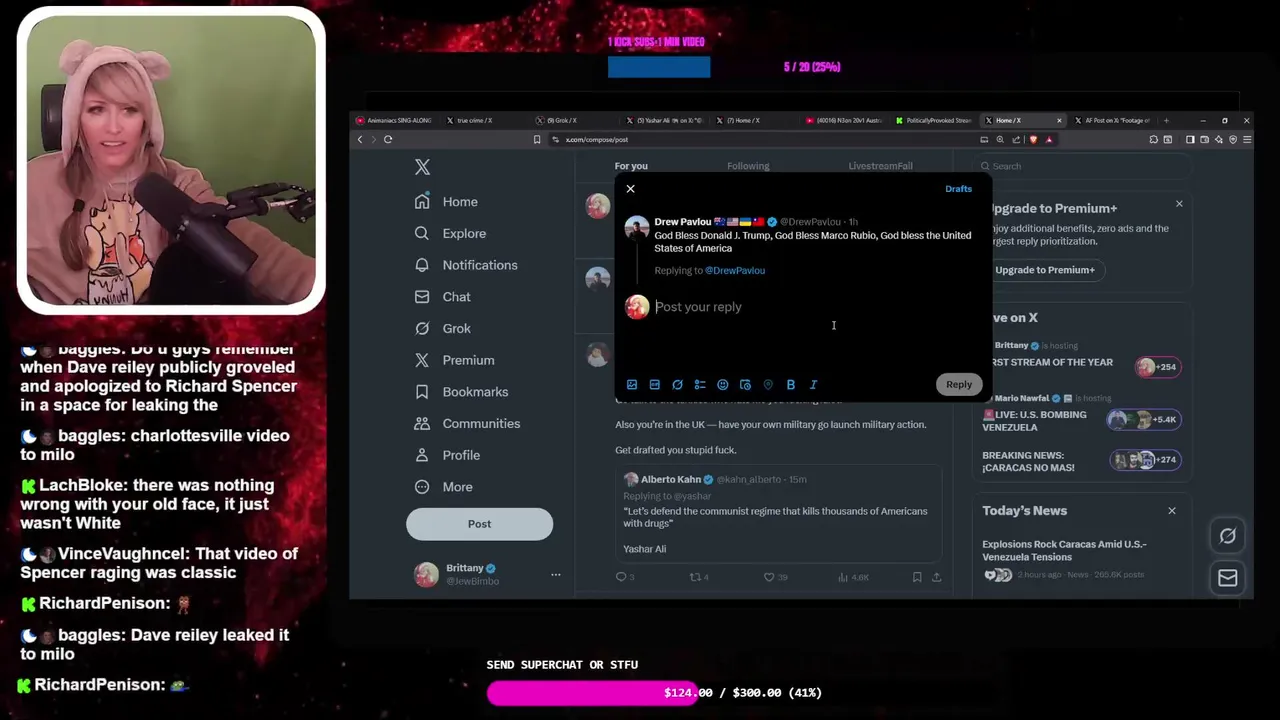
Task: Open Communities in X sidebar
Action: 467,424
